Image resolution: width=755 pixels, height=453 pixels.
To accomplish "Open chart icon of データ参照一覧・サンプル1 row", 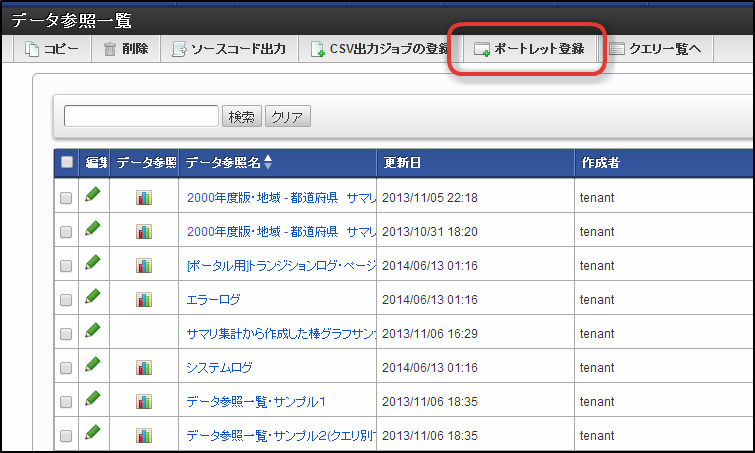I will tap(143, 401).
